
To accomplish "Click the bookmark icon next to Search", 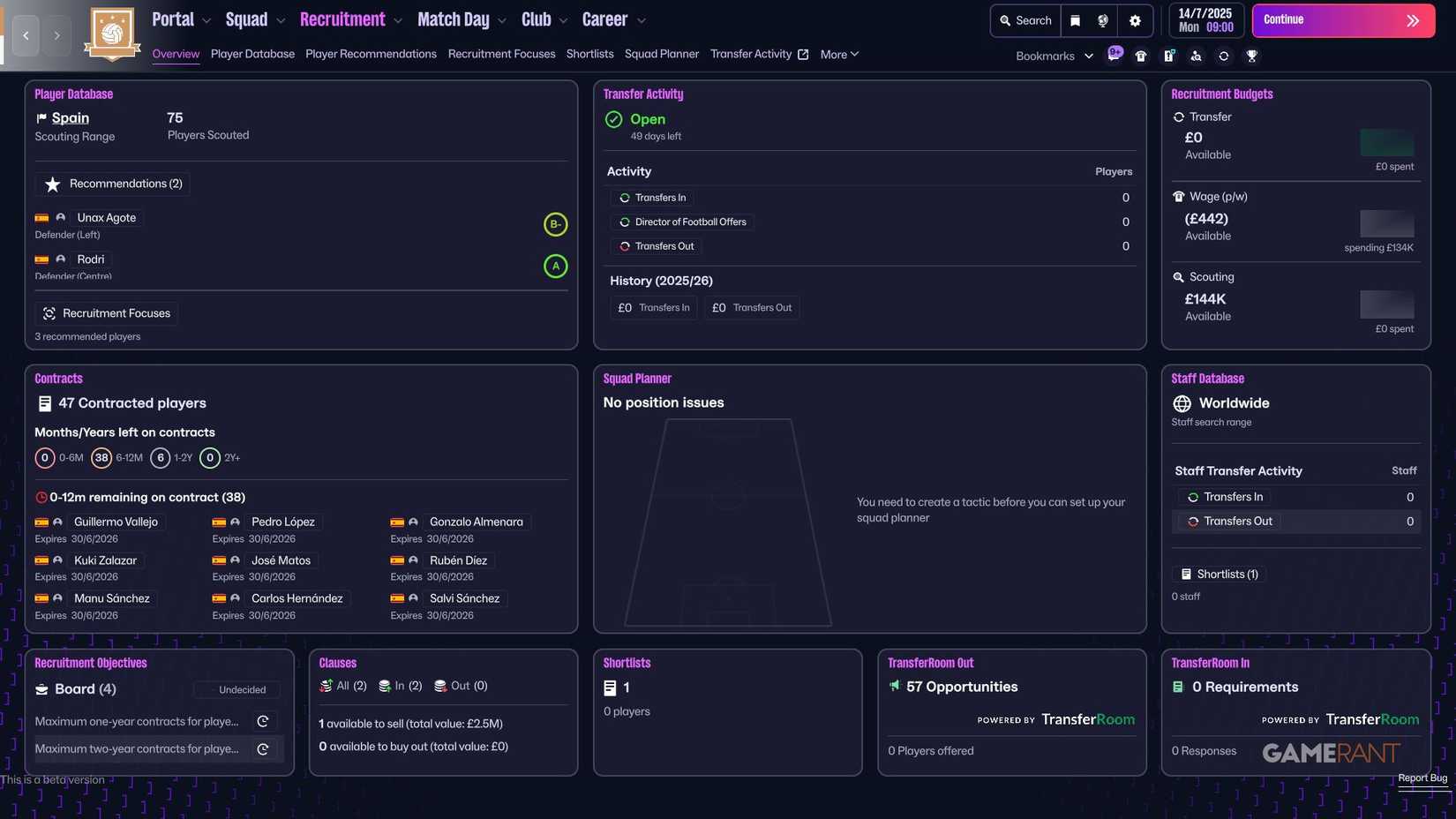I will pyautogui.click(x=1075, y=20).
